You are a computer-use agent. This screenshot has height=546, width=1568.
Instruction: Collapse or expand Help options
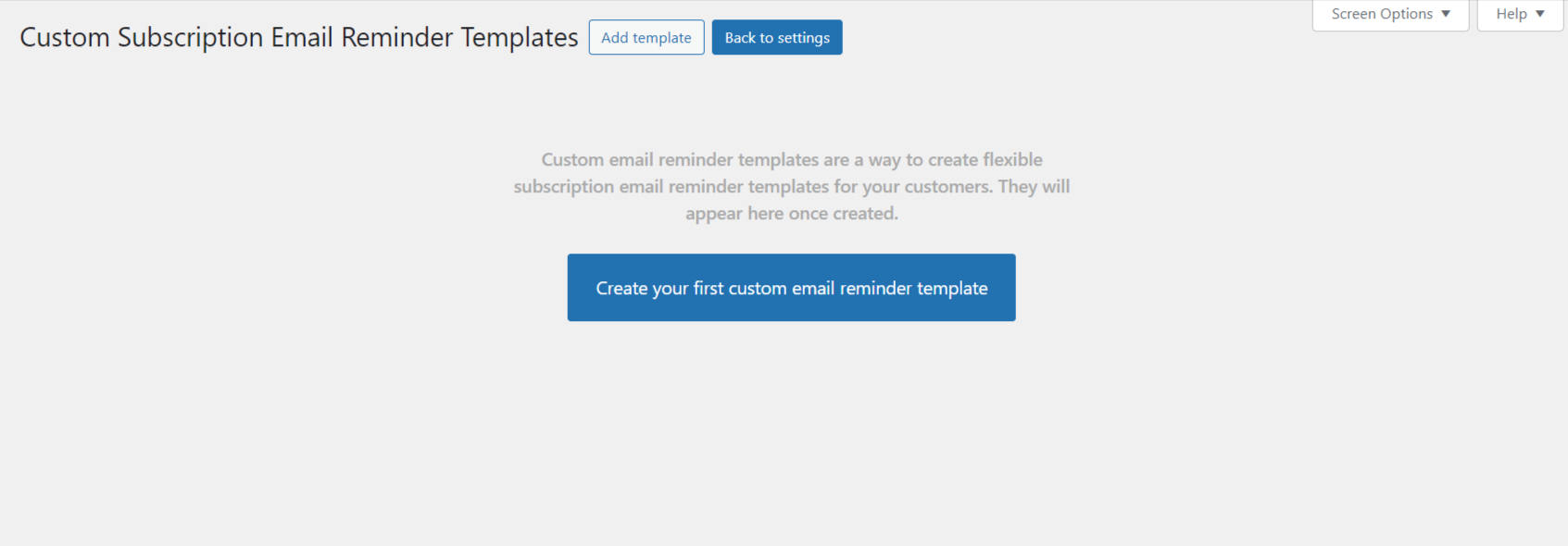click(x=1518, y=14)
